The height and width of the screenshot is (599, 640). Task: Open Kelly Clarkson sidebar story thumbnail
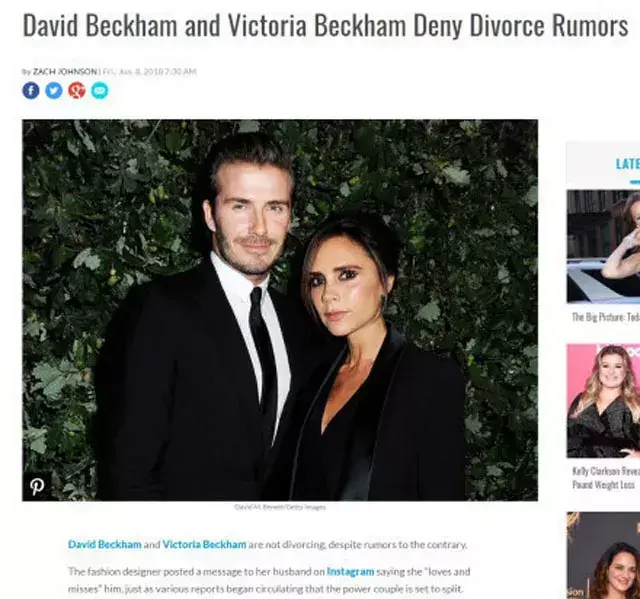(603, 401)
